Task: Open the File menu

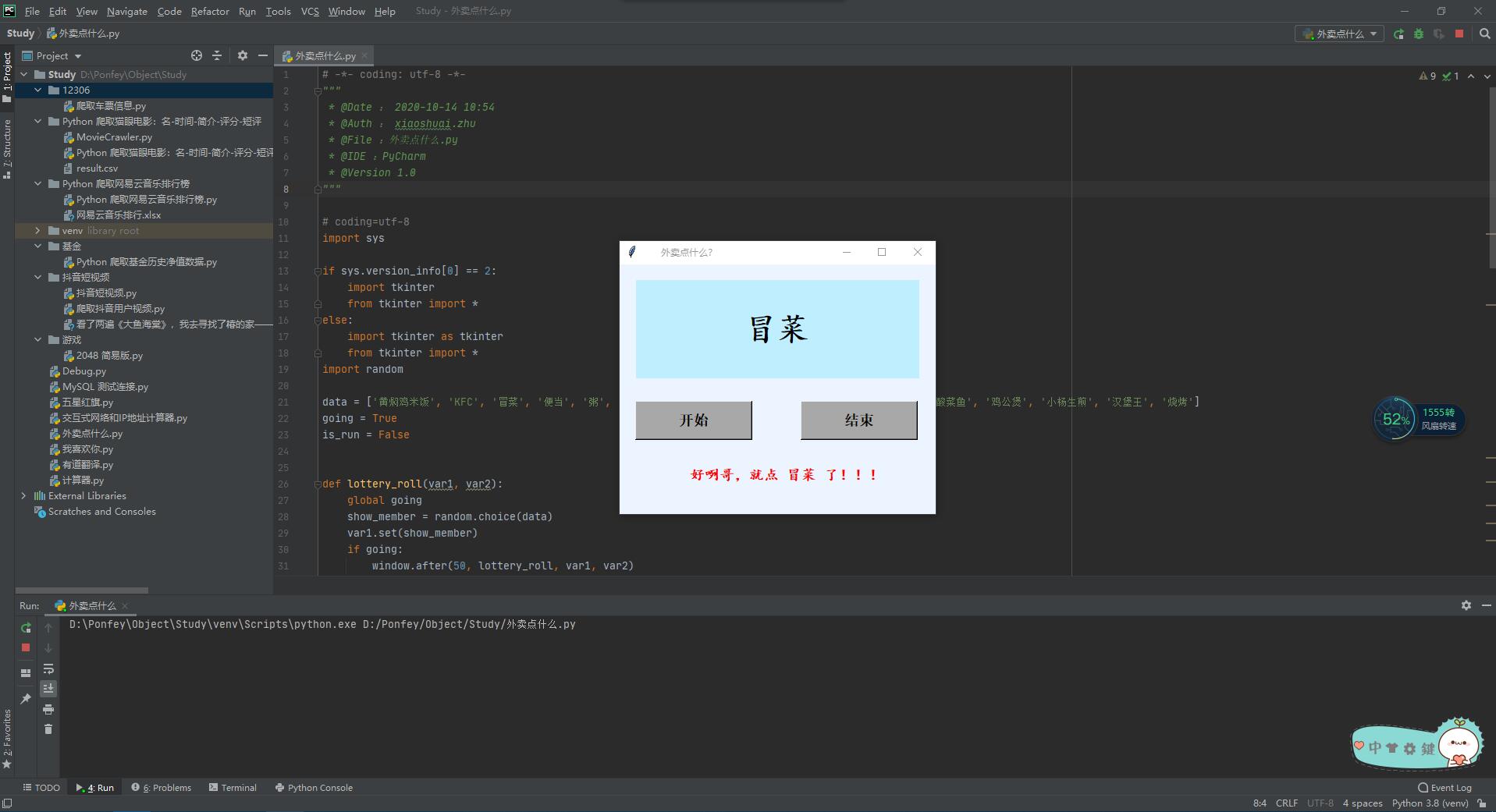Action: point(32,11)
